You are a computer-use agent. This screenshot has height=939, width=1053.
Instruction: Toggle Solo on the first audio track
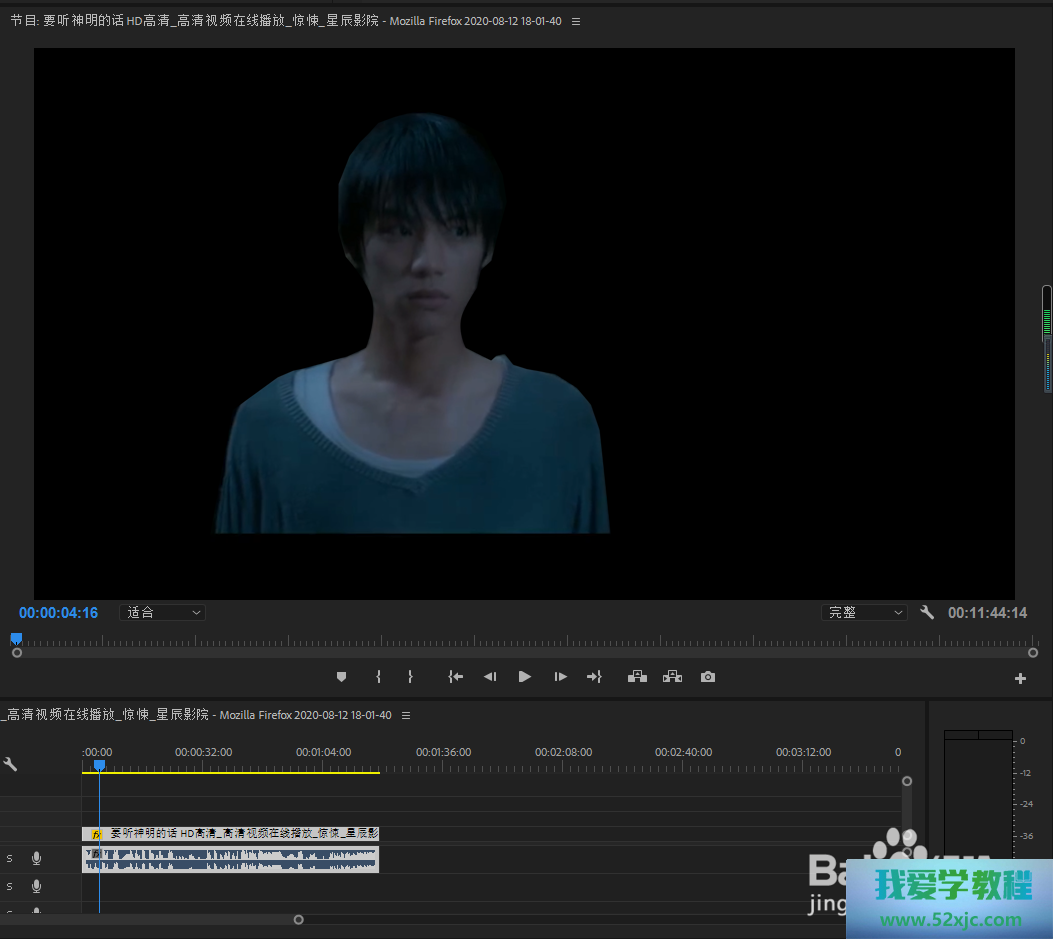point(10,858)
